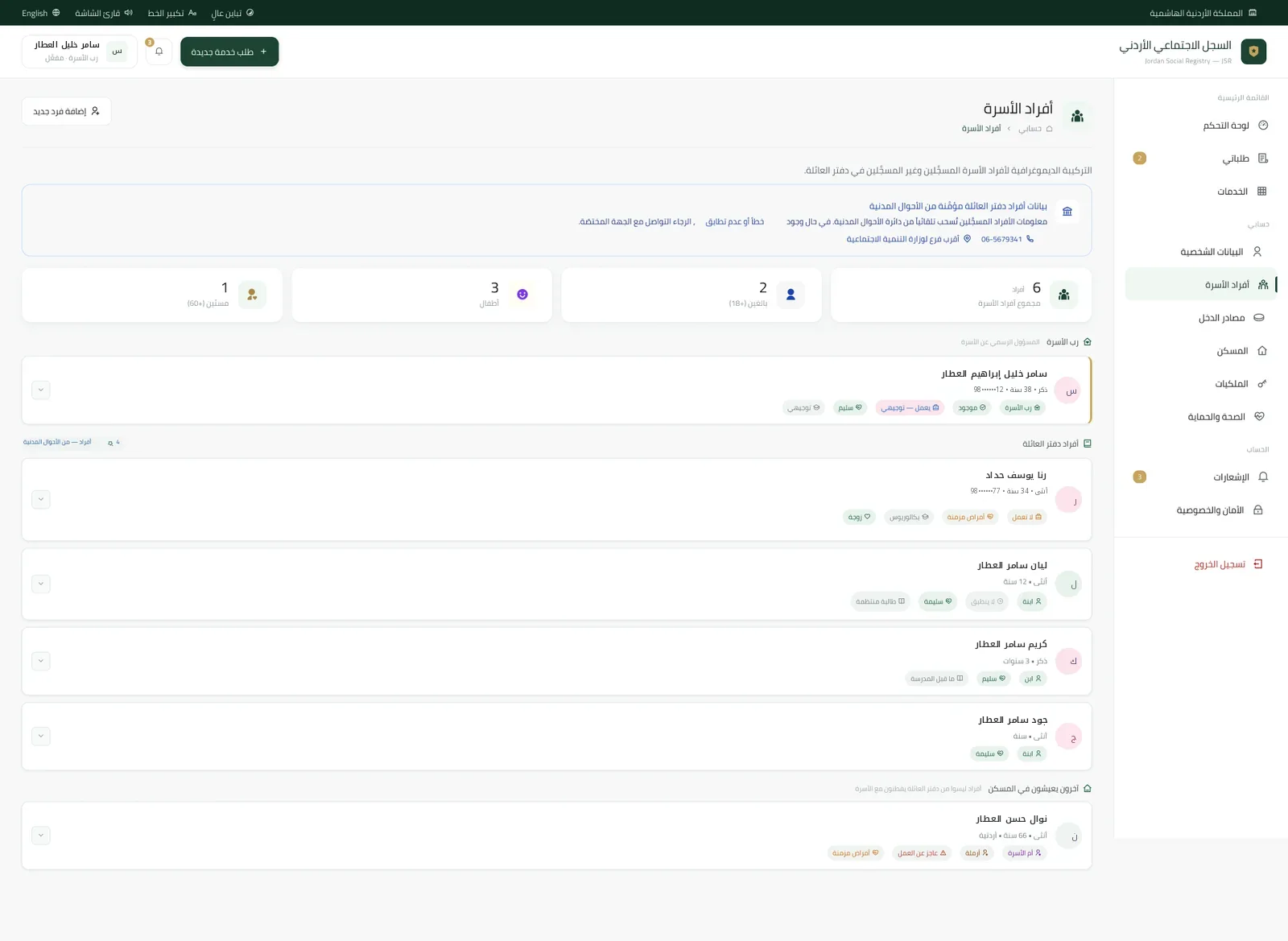Click the أرملة tag on Nawal's card
The height and width of the screenshot is (941, 1288).
click(977, 853)
